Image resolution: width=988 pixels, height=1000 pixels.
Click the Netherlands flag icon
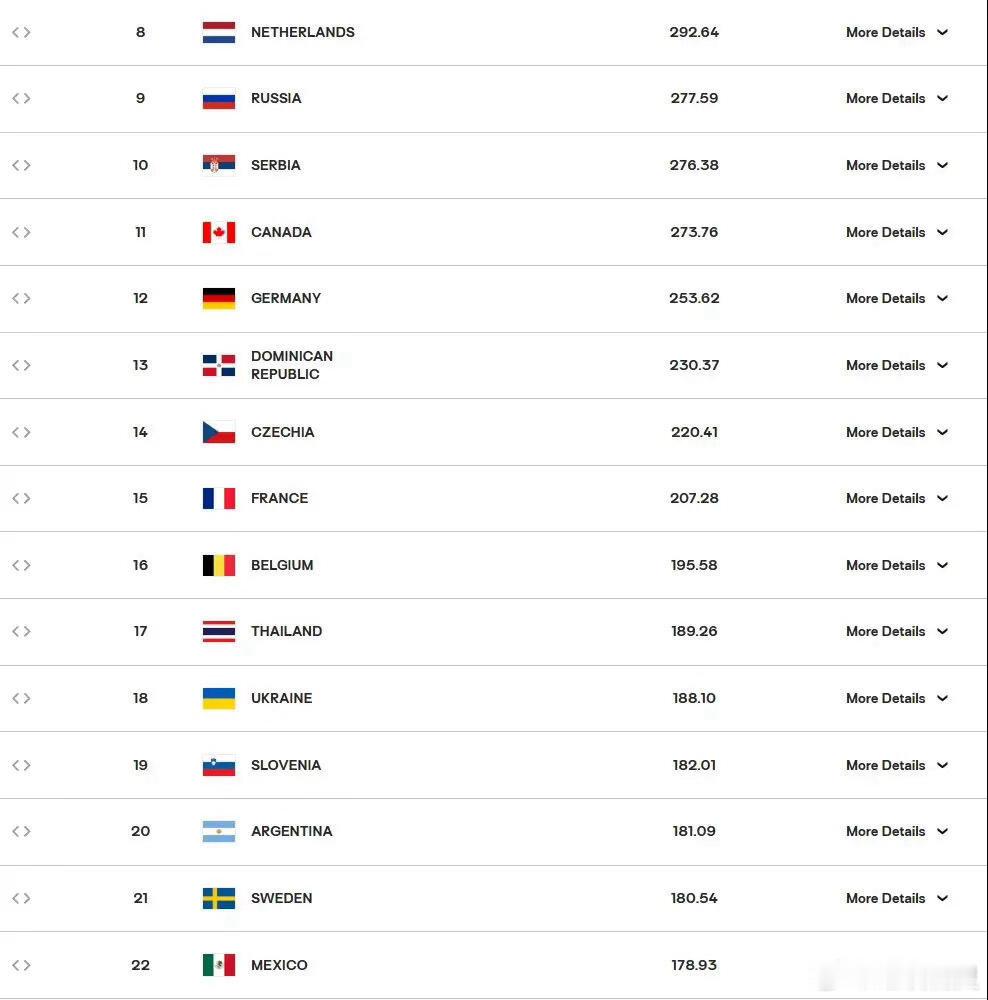tap(219, 32)
